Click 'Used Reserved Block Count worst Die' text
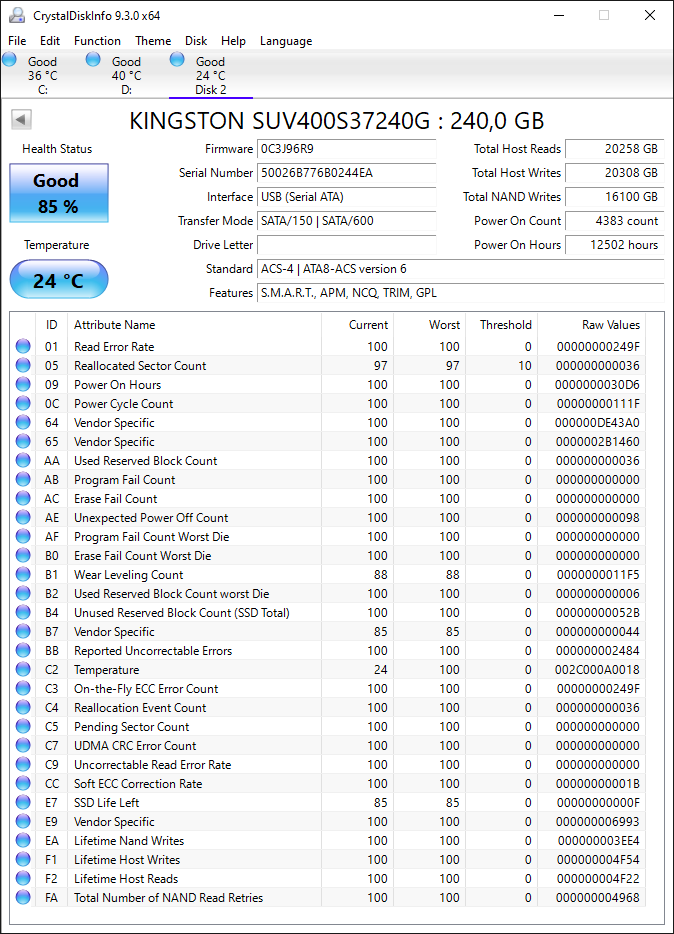Screen dimensions: 674x934 tap(171, 594)
